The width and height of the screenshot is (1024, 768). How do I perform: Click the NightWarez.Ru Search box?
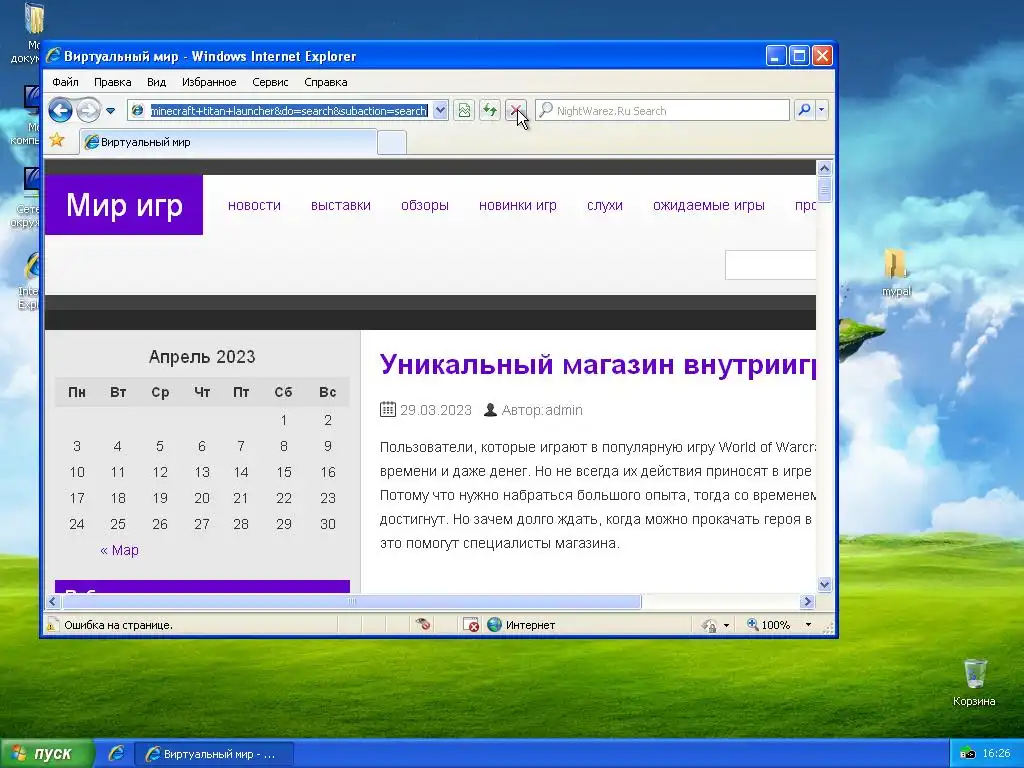(x=663, y=110)
